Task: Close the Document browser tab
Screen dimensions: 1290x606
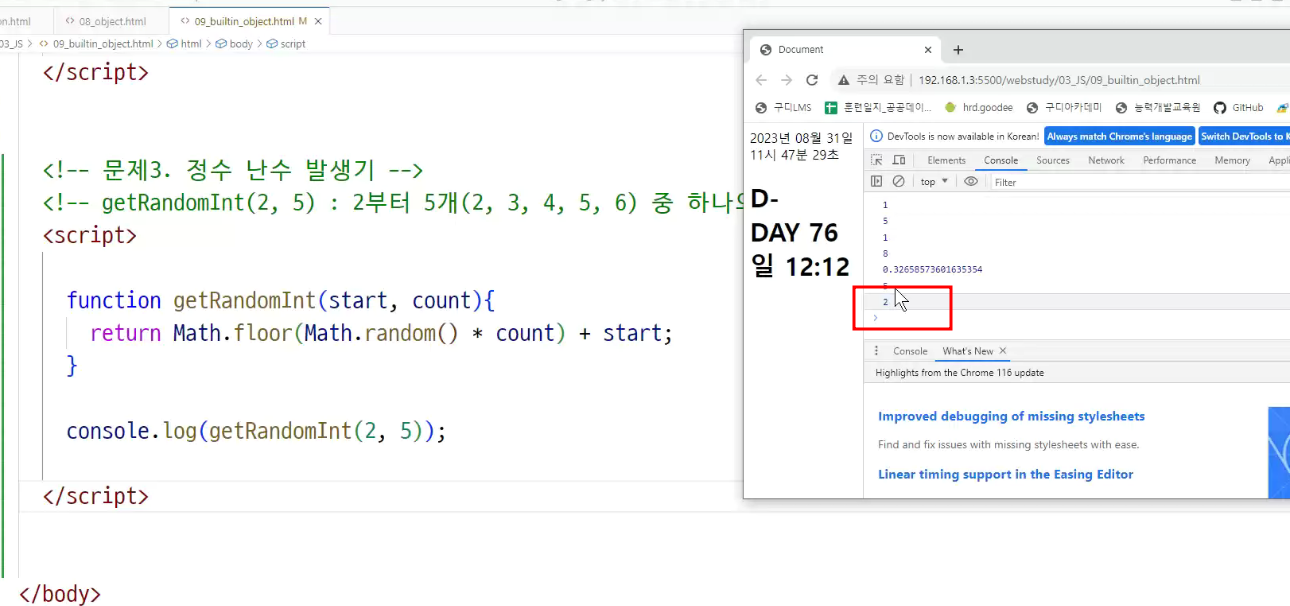Action: (928, 49)
